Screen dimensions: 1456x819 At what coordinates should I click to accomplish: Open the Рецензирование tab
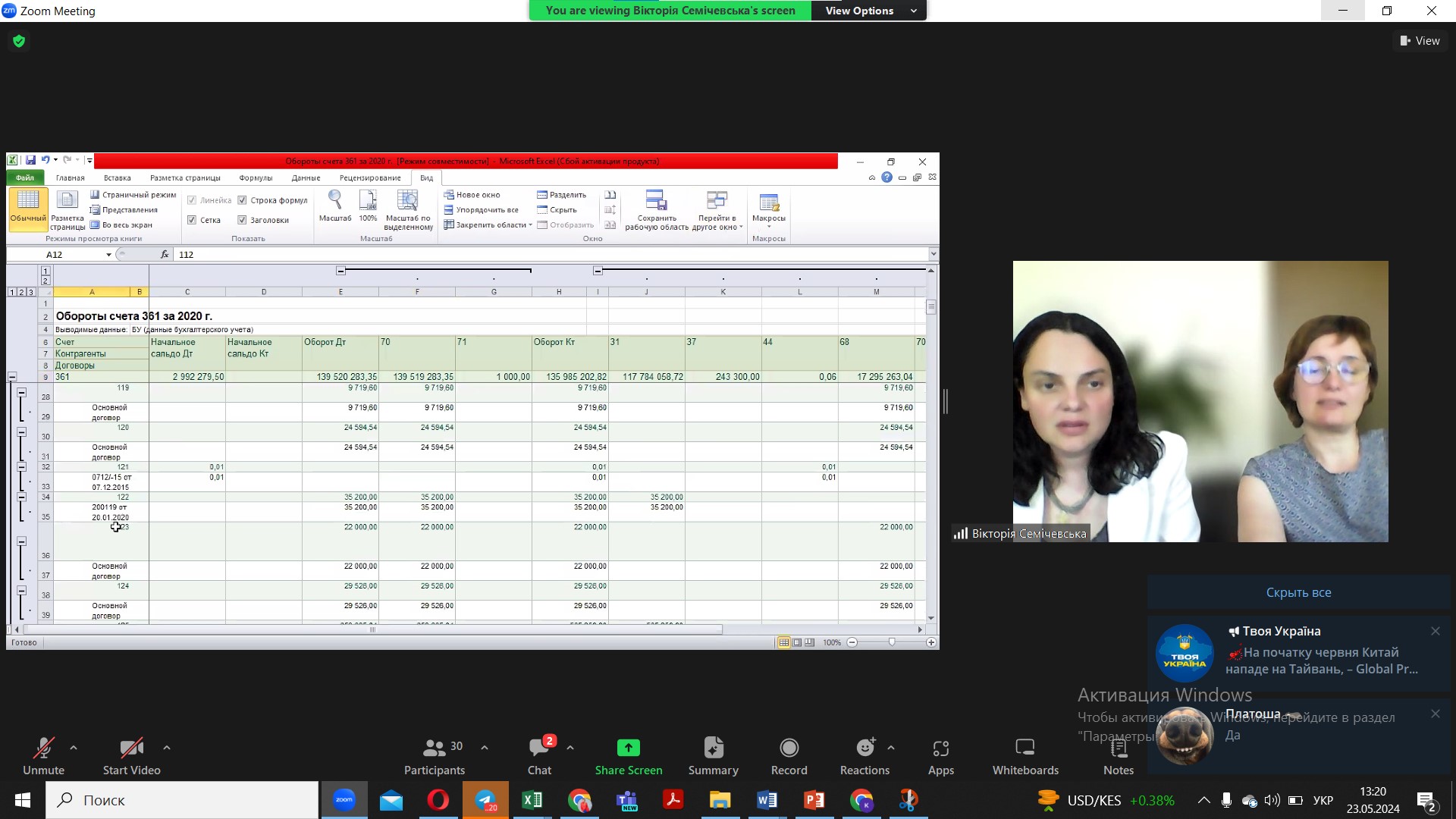point(370,178)
